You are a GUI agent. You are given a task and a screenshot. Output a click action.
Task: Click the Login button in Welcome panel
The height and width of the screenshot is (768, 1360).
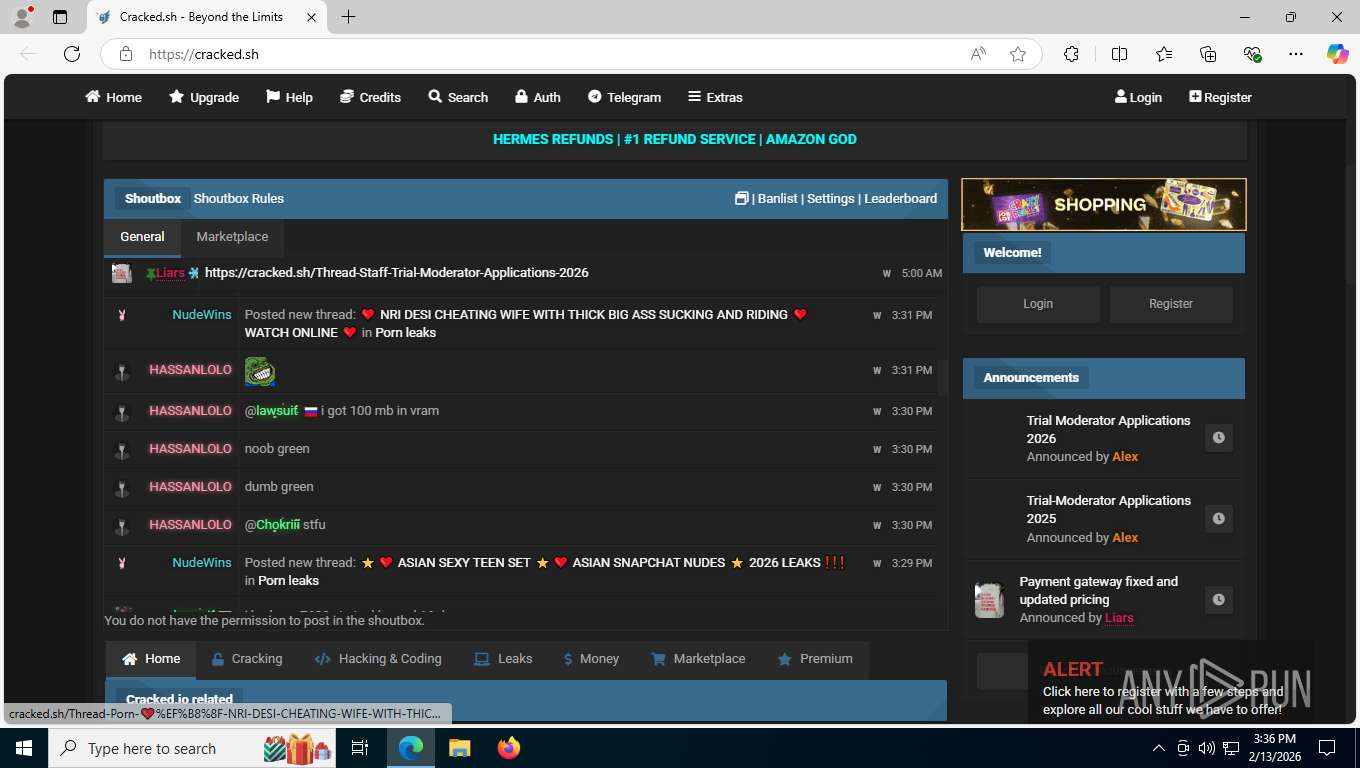tap(1038, 303)
